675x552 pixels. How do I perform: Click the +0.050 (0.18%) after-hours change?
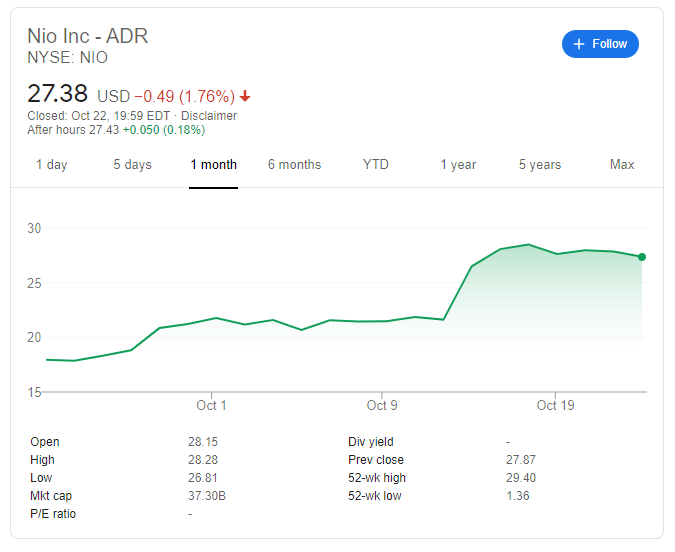tap(164, 130)
